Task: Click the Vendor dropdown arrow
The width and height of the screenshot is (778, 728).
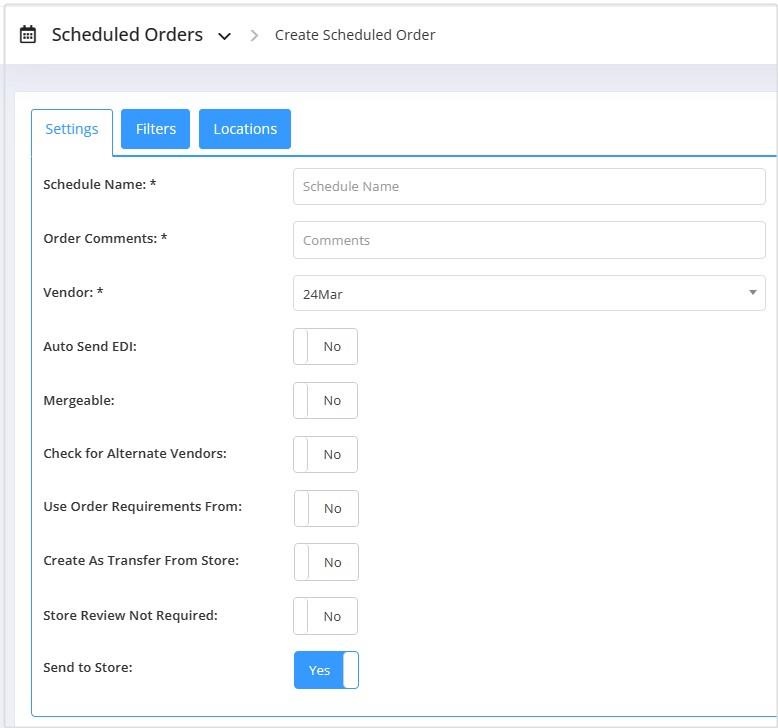Action: tap(753, 293)
